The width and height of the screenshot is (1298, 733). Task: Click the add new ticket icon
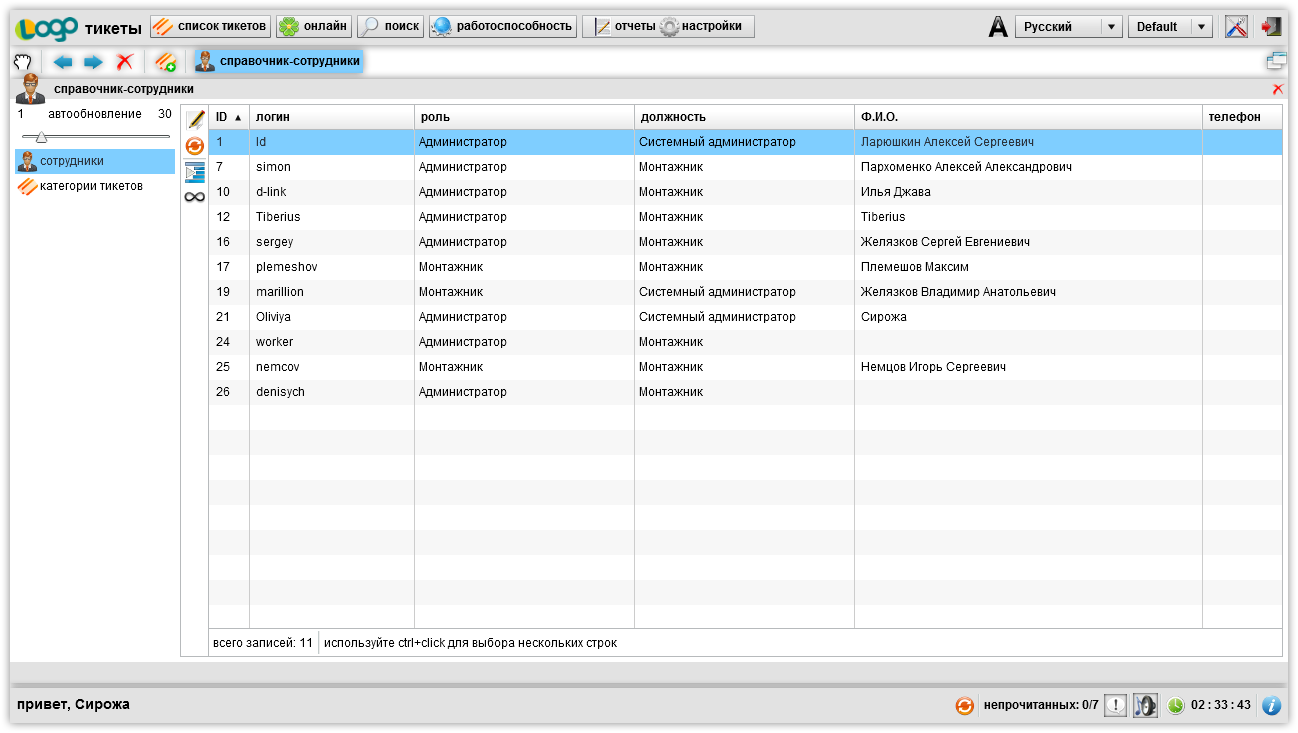pyautogui.click(x=166, y=62)
